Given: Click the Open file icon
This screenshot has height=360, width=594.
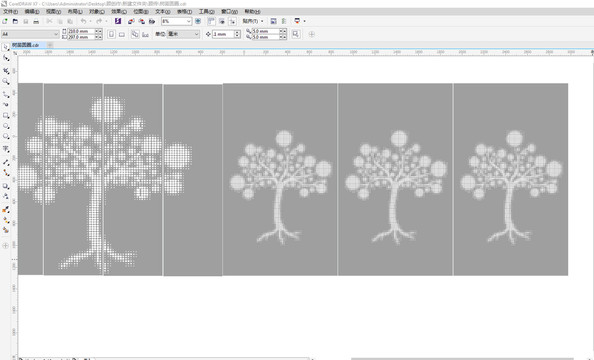Looking at the screenshot, I should click(15, 21).
